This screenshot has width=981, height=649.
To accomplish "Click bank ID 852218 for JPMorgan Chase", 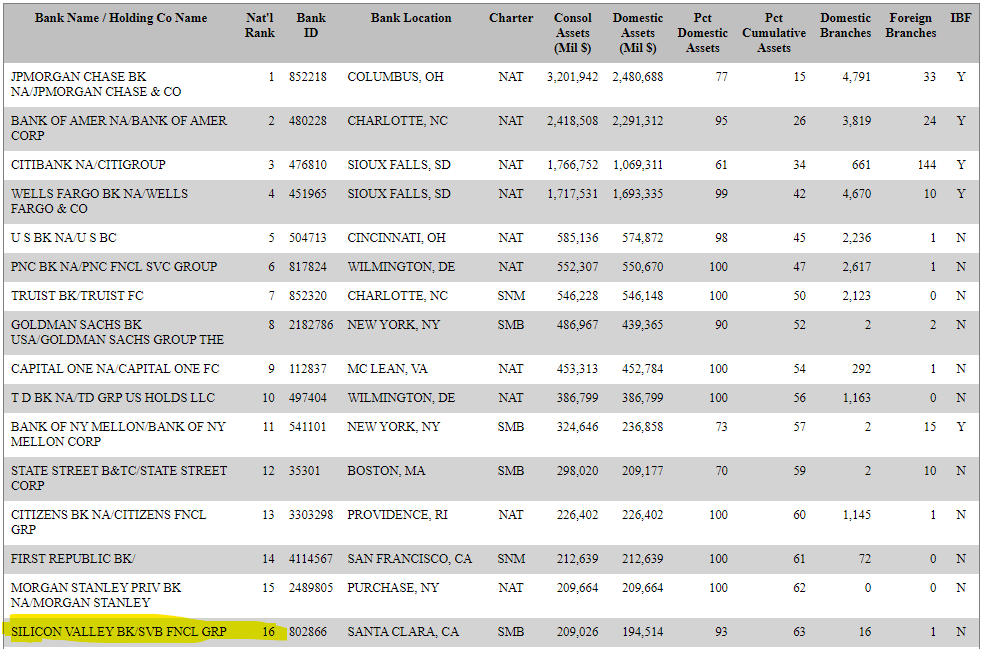I will click(308, 77).
